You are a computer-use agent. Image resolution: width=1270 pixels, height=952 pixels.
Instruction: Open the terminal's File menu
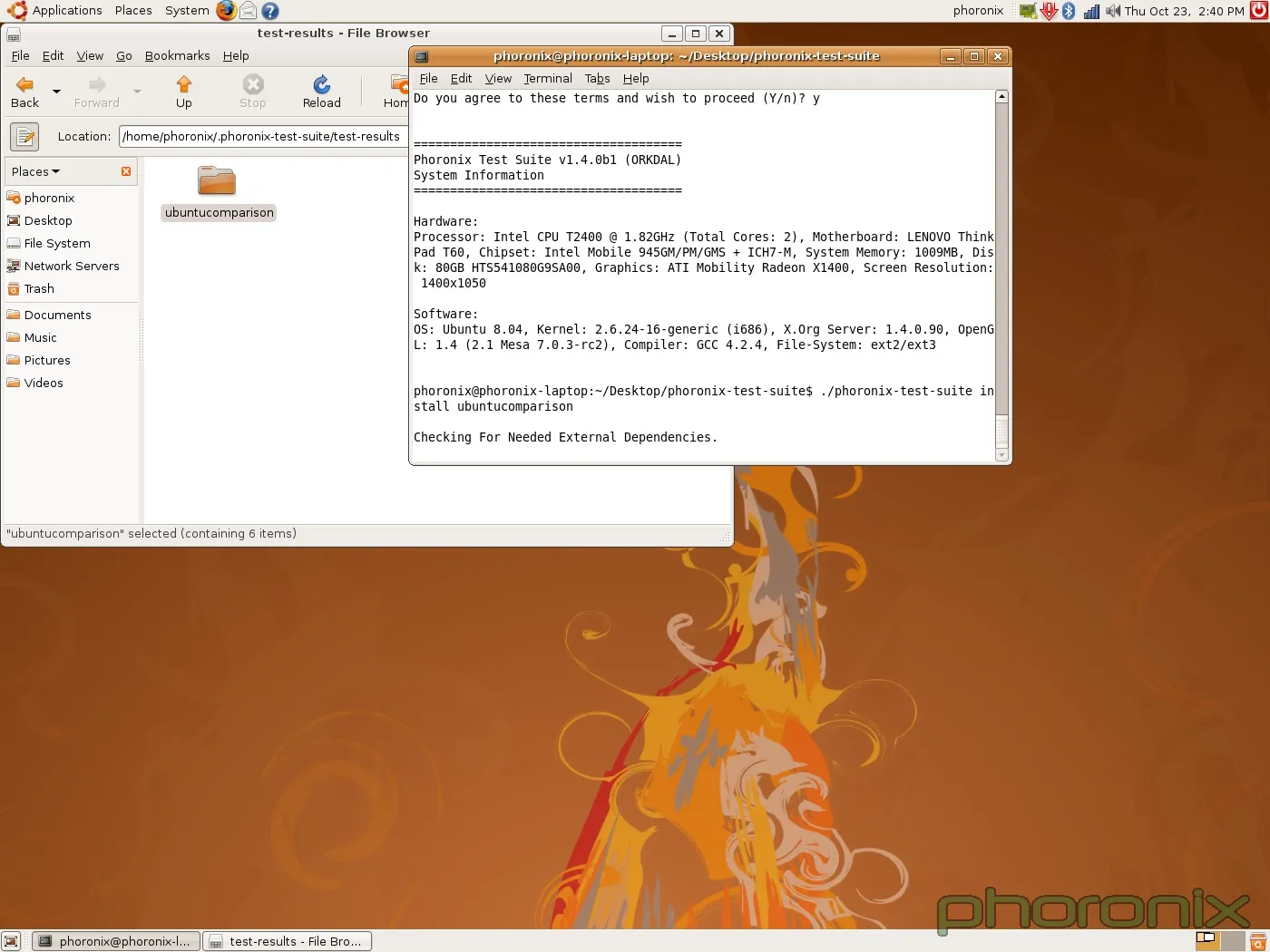pos(428,78)
